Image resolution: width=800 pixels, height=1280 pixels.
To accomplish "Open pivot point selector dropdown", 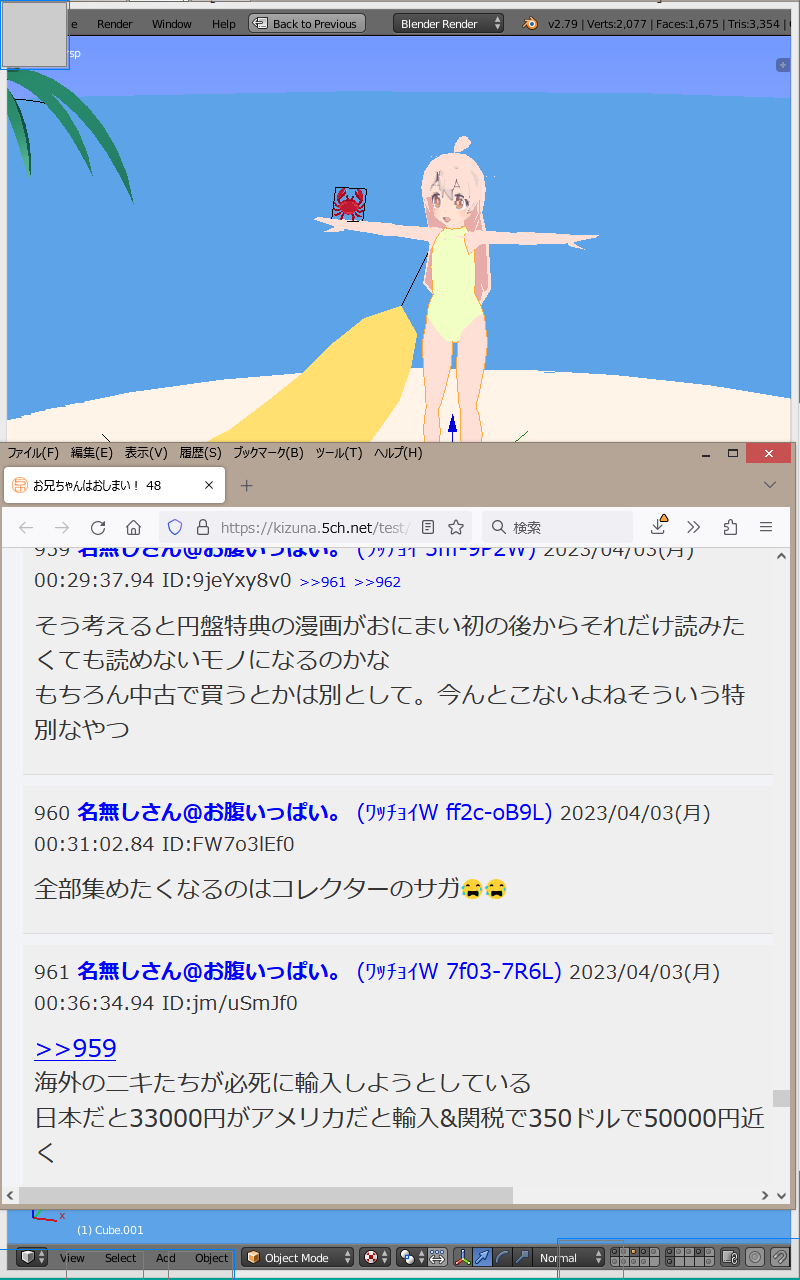I will point(411,1257).
